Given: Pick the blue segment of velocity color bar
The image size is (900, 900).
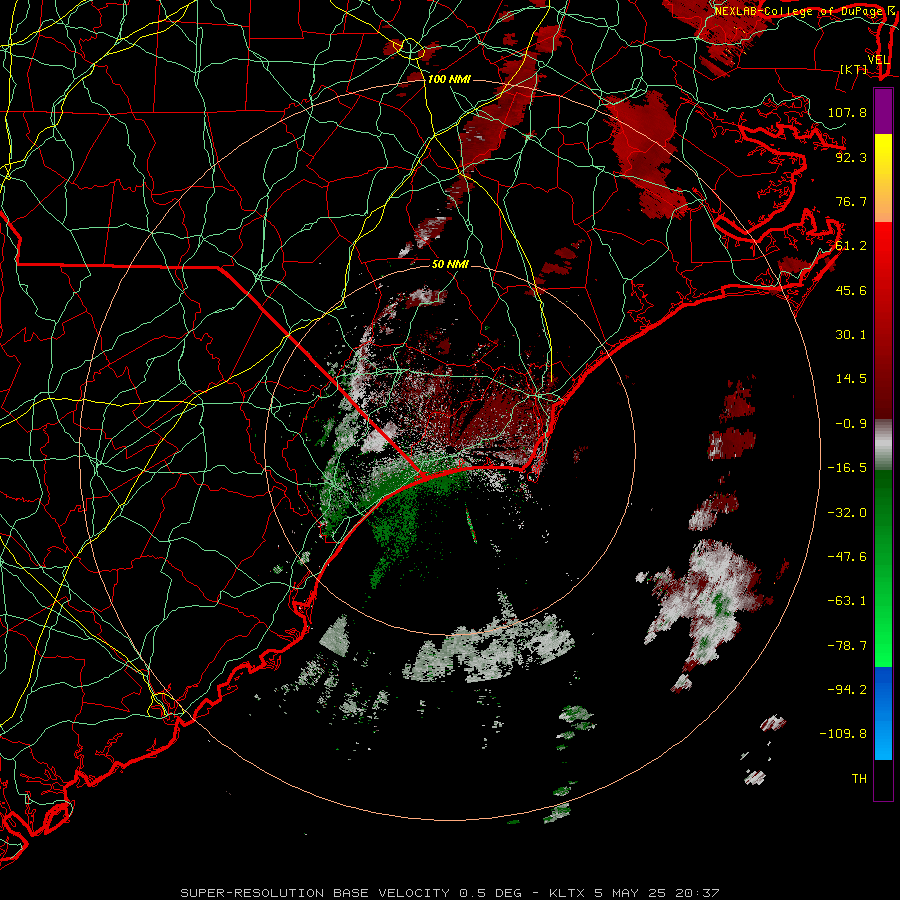Looking at the screenshot, I should coord(883,713).
